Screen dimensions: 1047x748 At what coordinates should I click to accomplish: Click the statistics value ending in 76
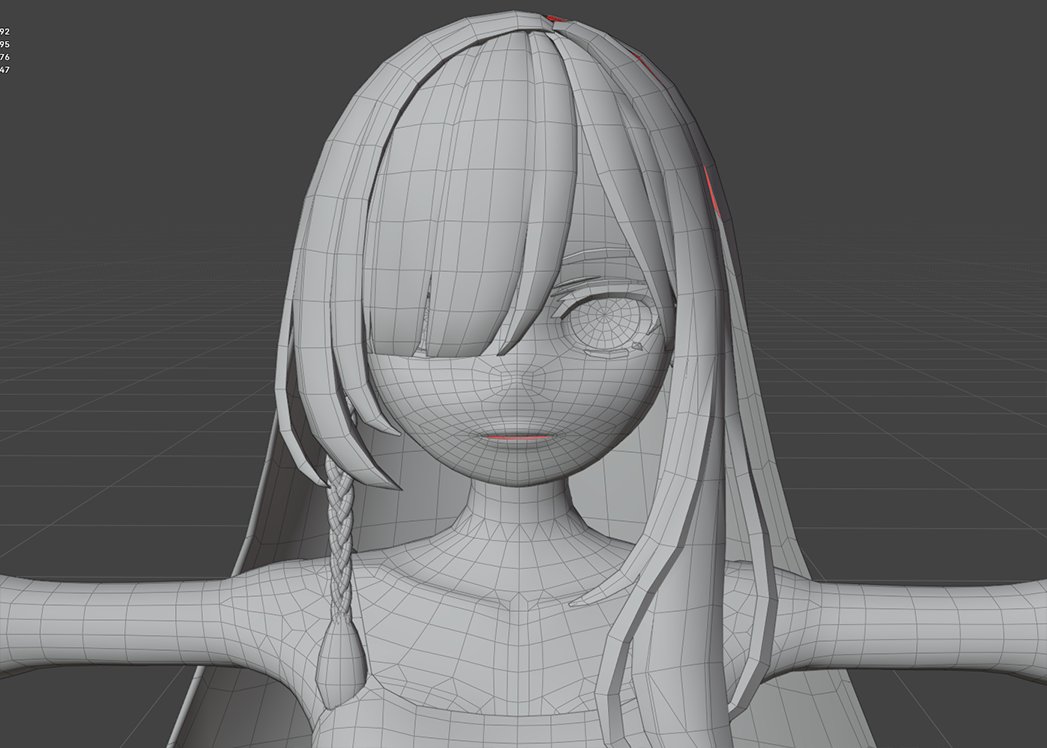(5, 57)
